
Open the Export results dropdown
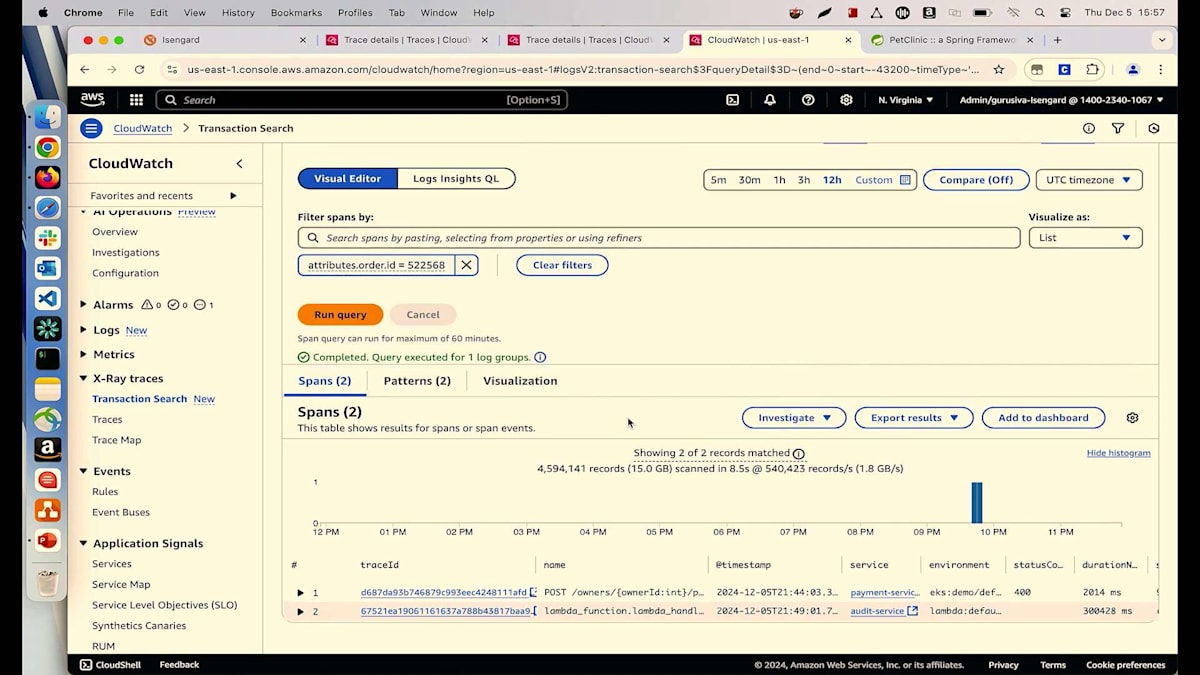tap(914, 418)
